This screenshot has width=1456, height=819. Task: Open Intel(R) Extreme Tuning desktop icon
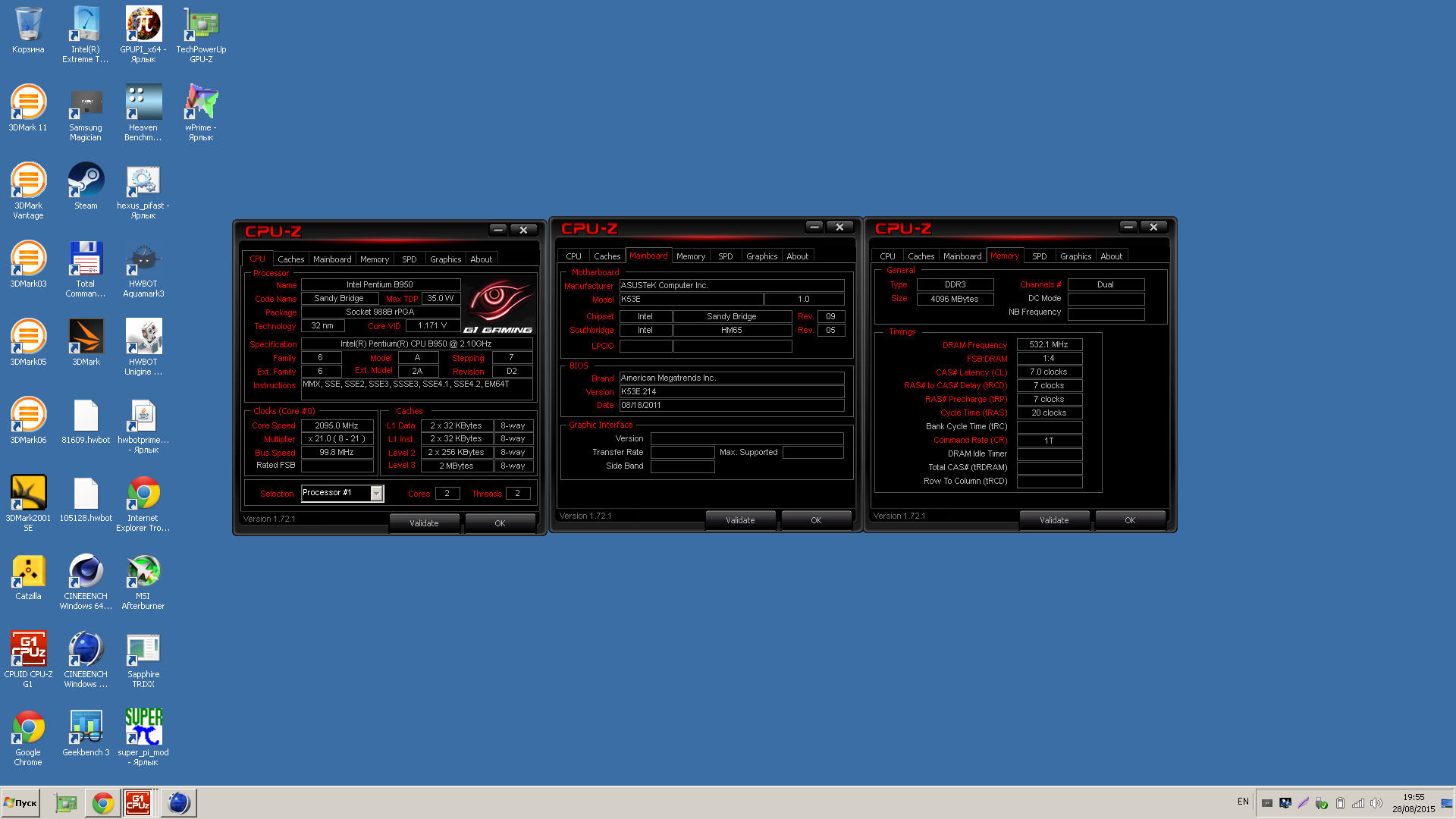click(x=86, y=34)
